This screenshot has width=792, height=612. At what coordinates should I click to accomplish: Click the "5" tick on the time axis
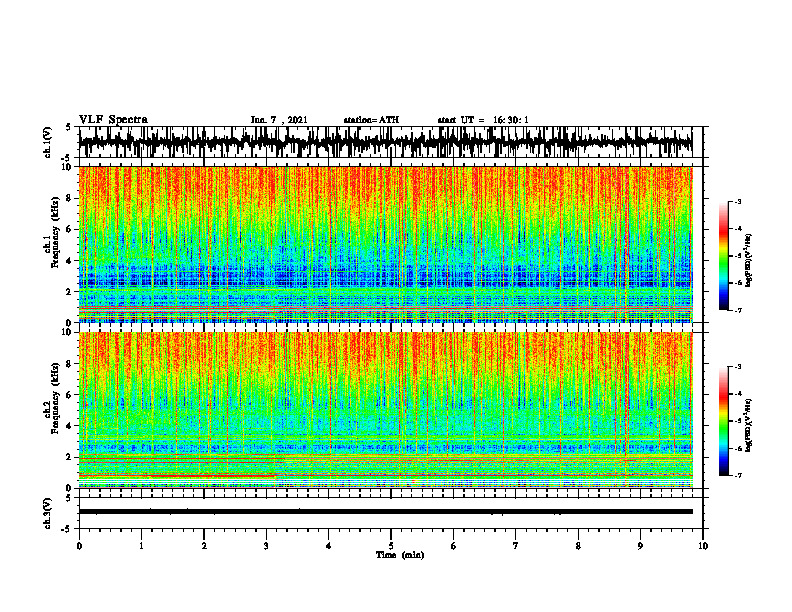point(391,546)
